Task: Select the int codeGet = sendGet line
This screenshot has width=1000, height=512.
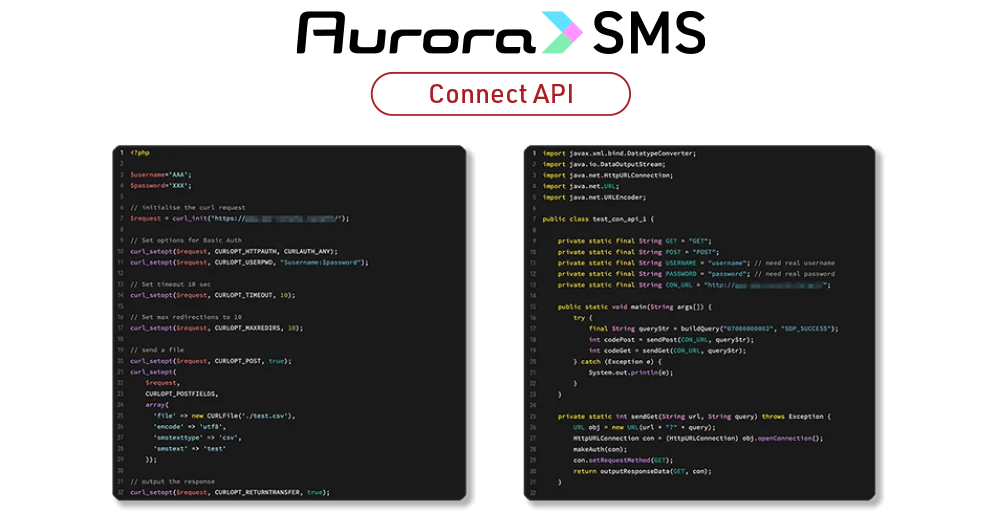Action: 667,350
